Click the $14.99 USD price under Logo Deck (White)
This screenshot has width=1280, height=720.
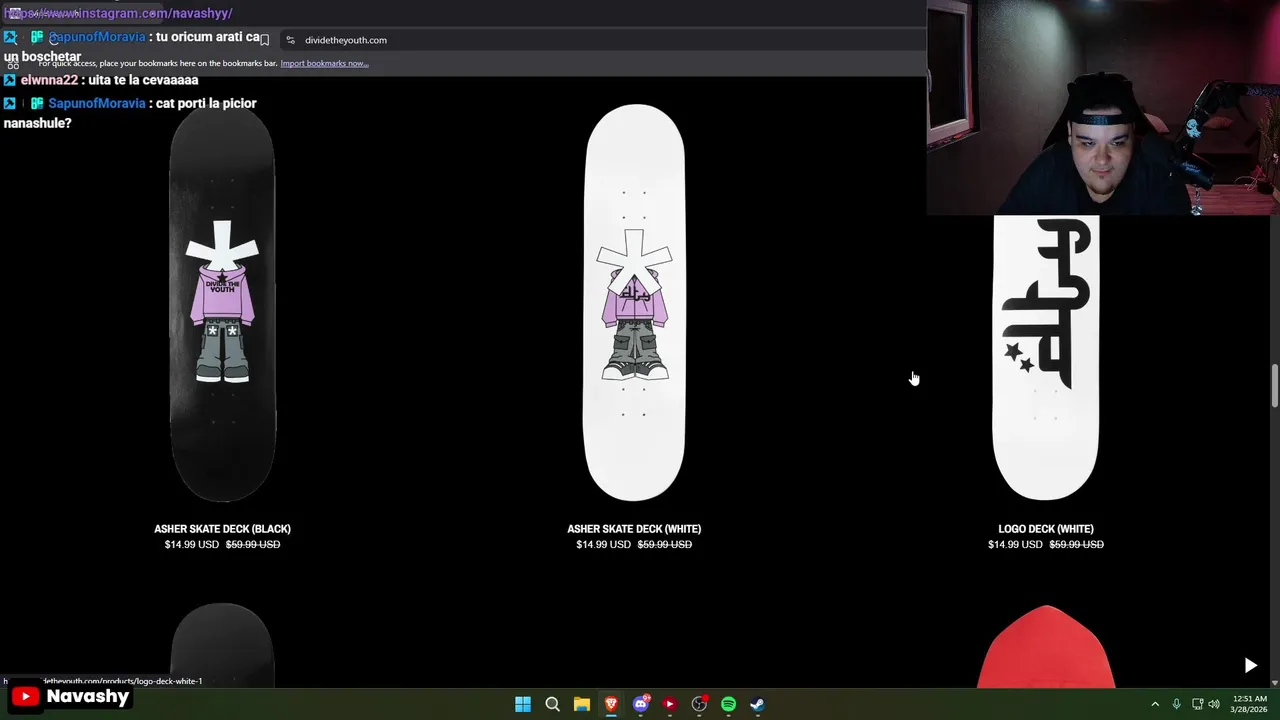(1015, 545)
